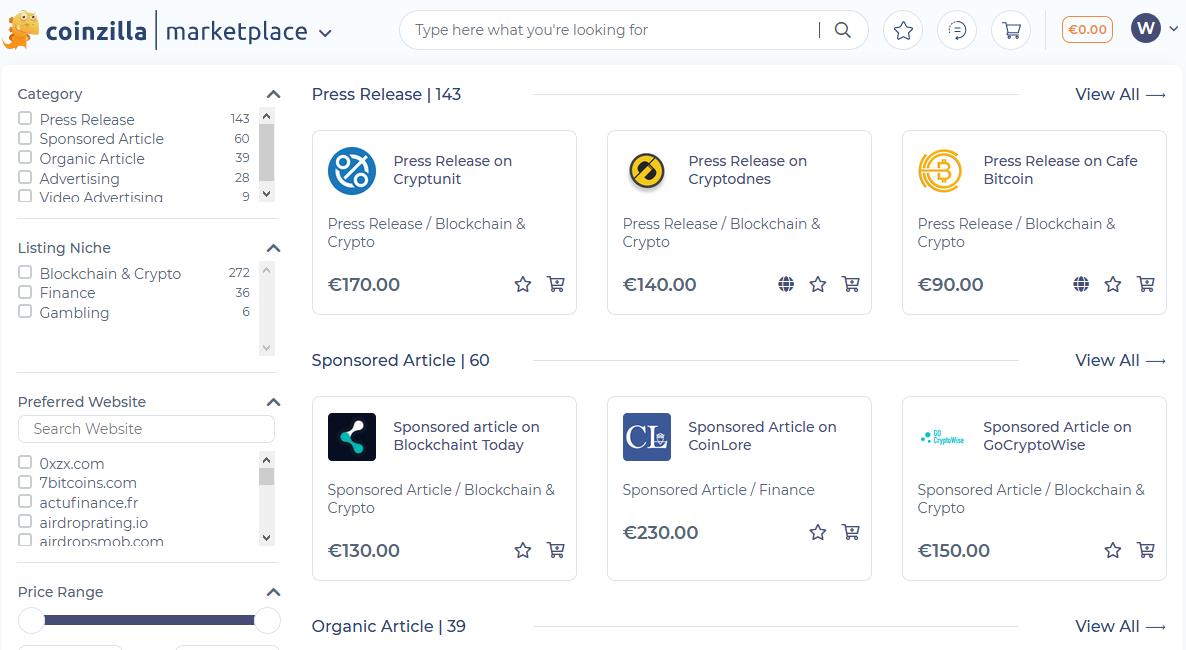Collapse the Preferred Website filter section

click(x=274, y=402)
